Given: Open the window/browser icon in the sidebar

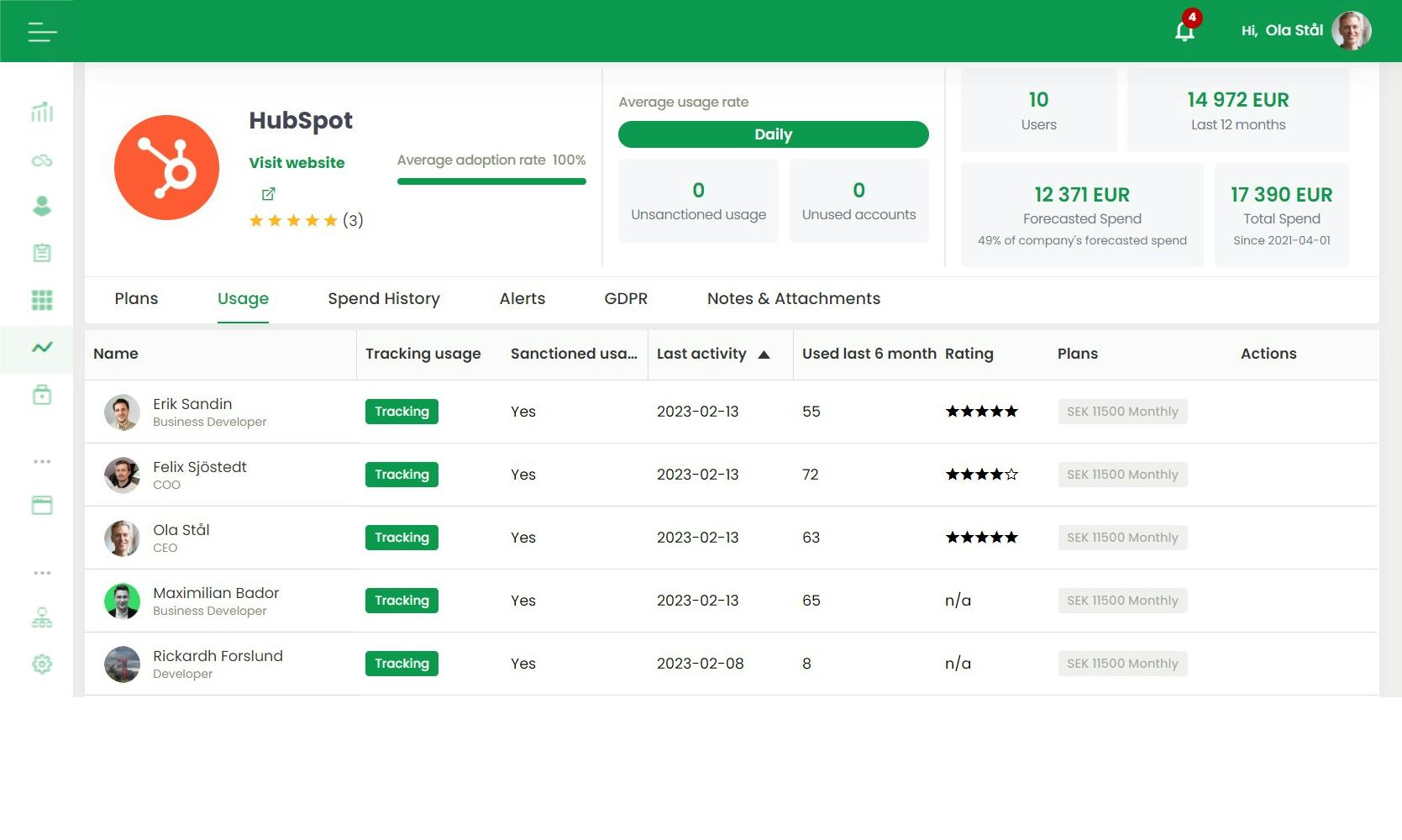Looking at the screenshot, I should click(x=42, y=505).
